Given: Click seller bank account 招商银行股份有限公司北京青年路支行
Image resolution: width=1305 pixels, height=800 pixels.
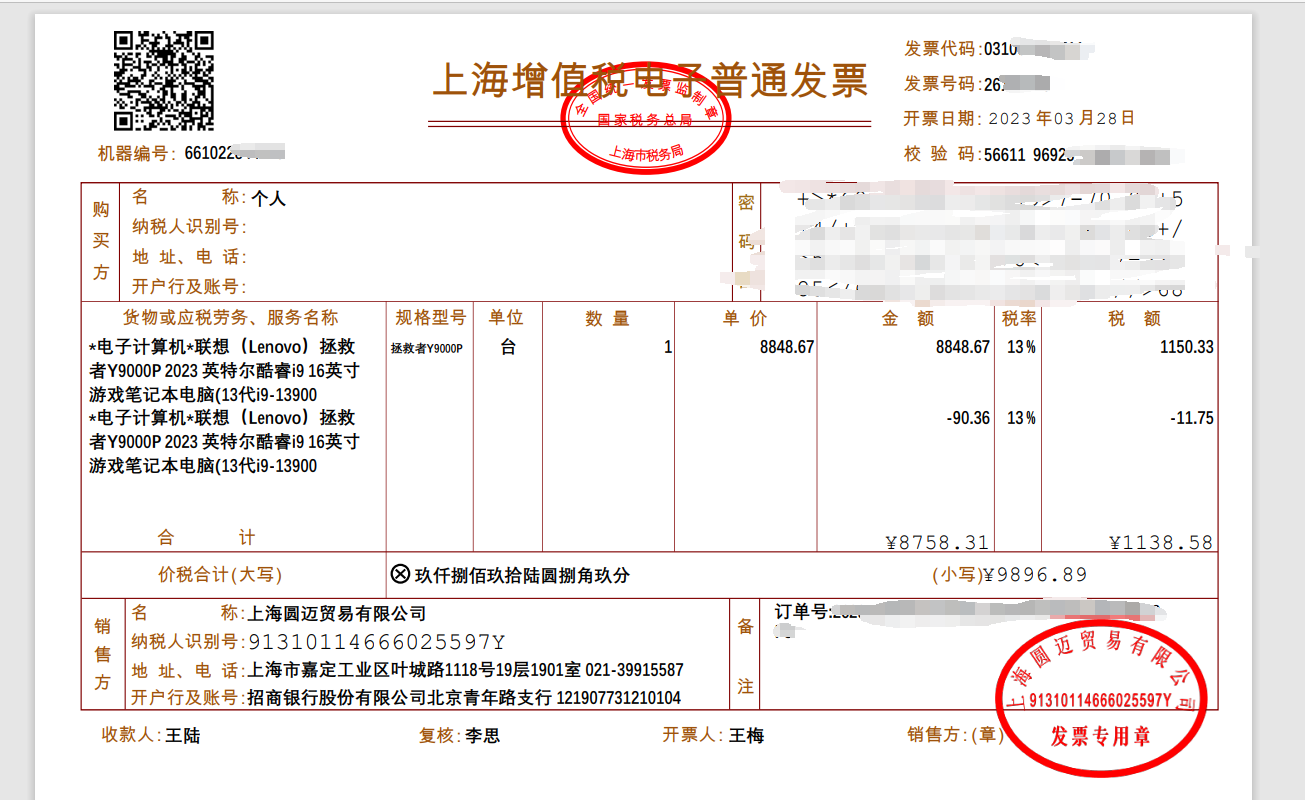Looking at the screenshot, I should click(x=399, y=697).
